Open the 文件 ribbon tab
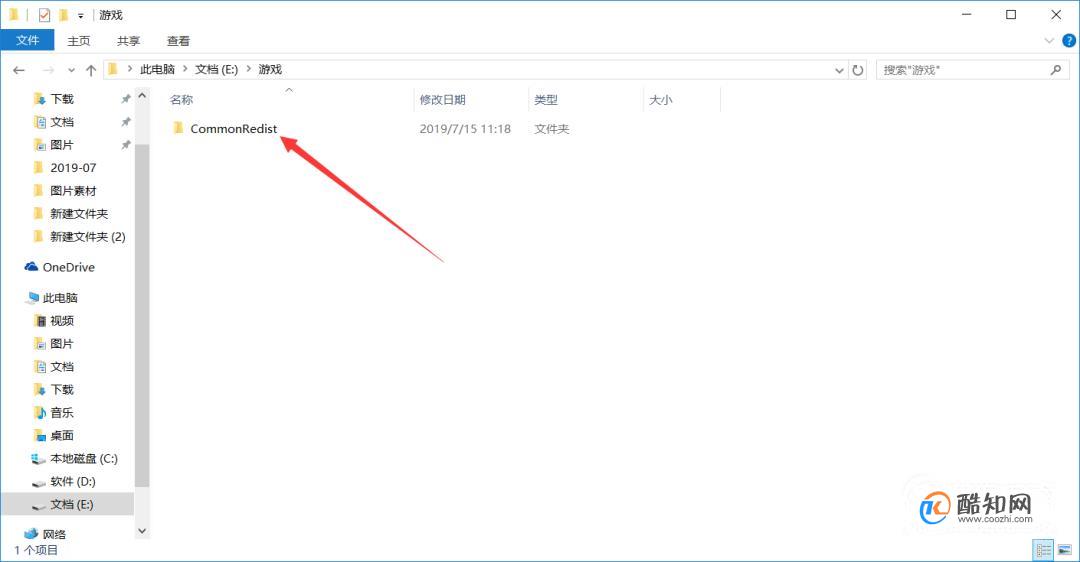Screen dimensions: 1080x562 click(x=28, y=41)
